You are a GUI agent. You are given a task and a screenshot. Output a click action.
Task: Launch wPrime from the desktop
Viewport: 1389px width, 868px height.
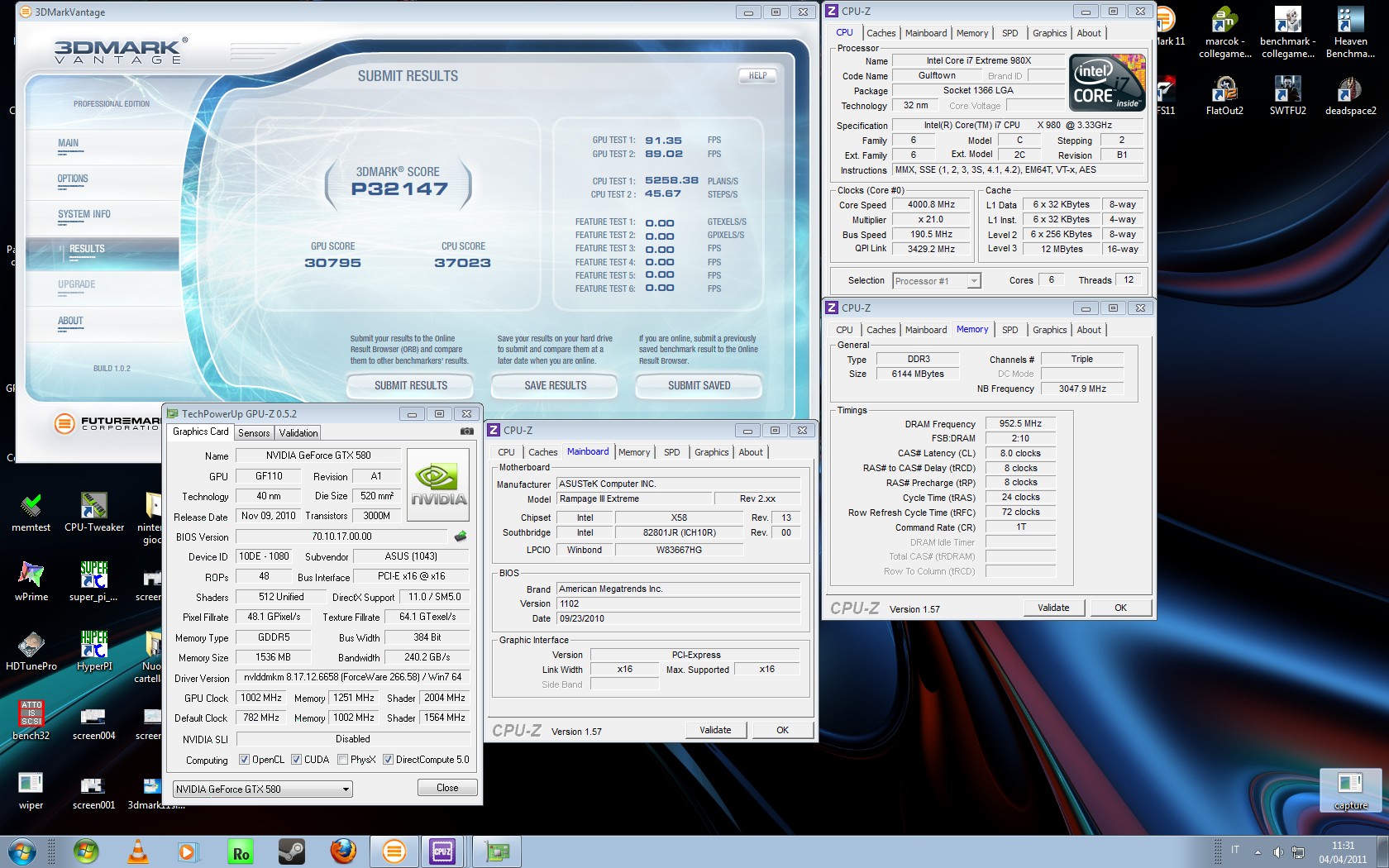[31, 581]
